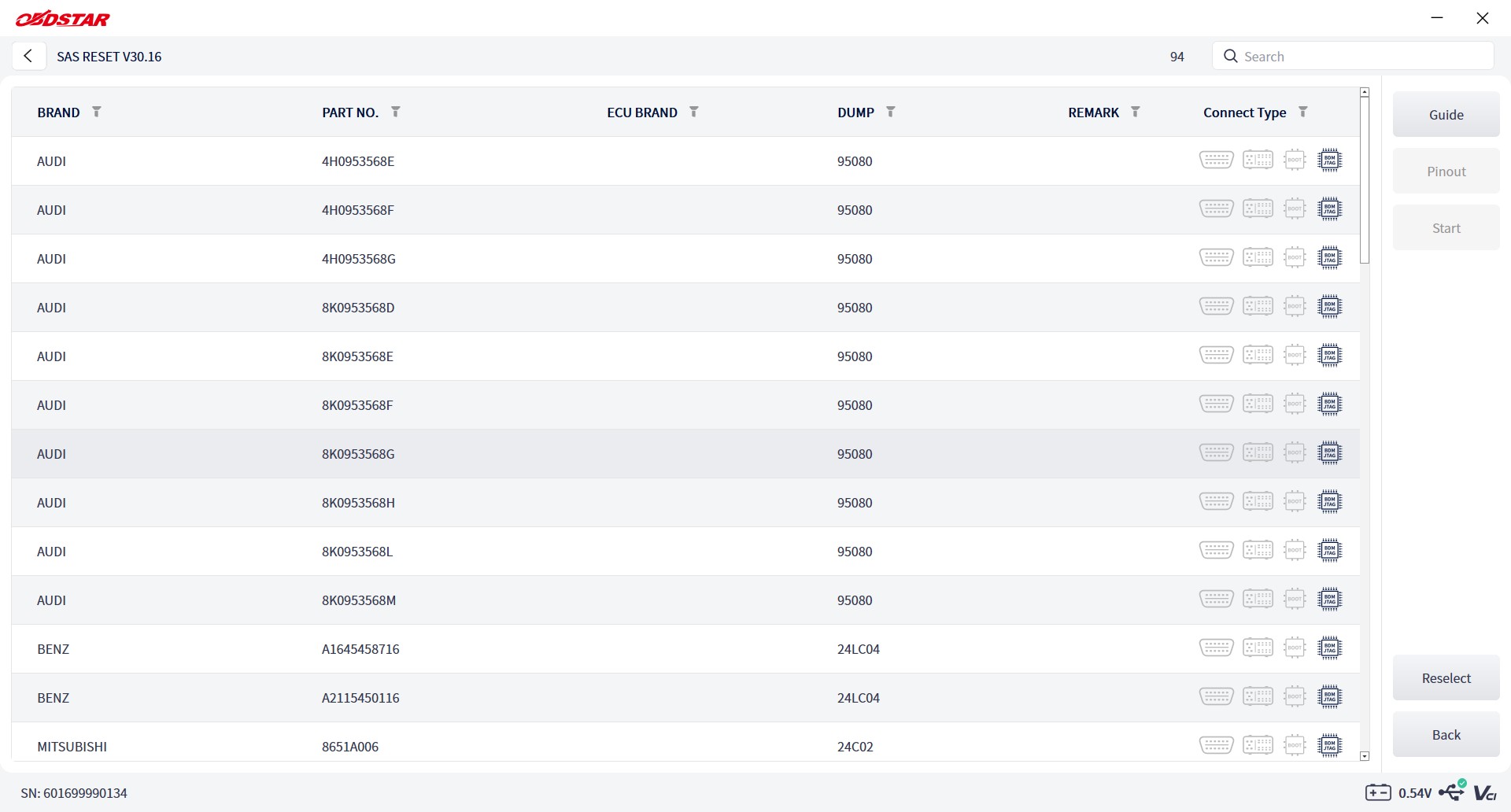Click the back arrow next to SAS RESET

[28, 56]
